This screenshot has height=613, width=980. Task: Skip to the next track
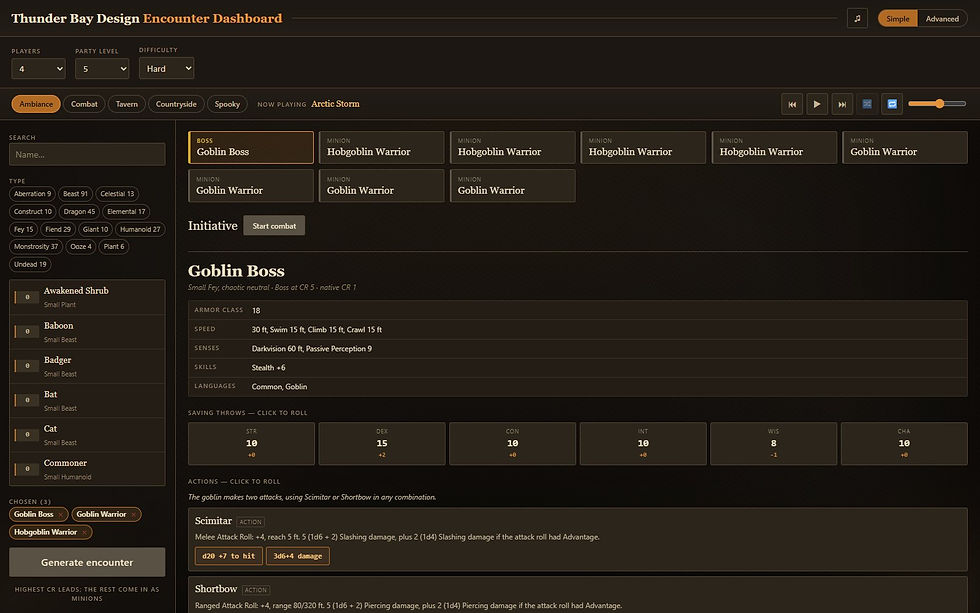pyautogui.click(x=842, y=104)
